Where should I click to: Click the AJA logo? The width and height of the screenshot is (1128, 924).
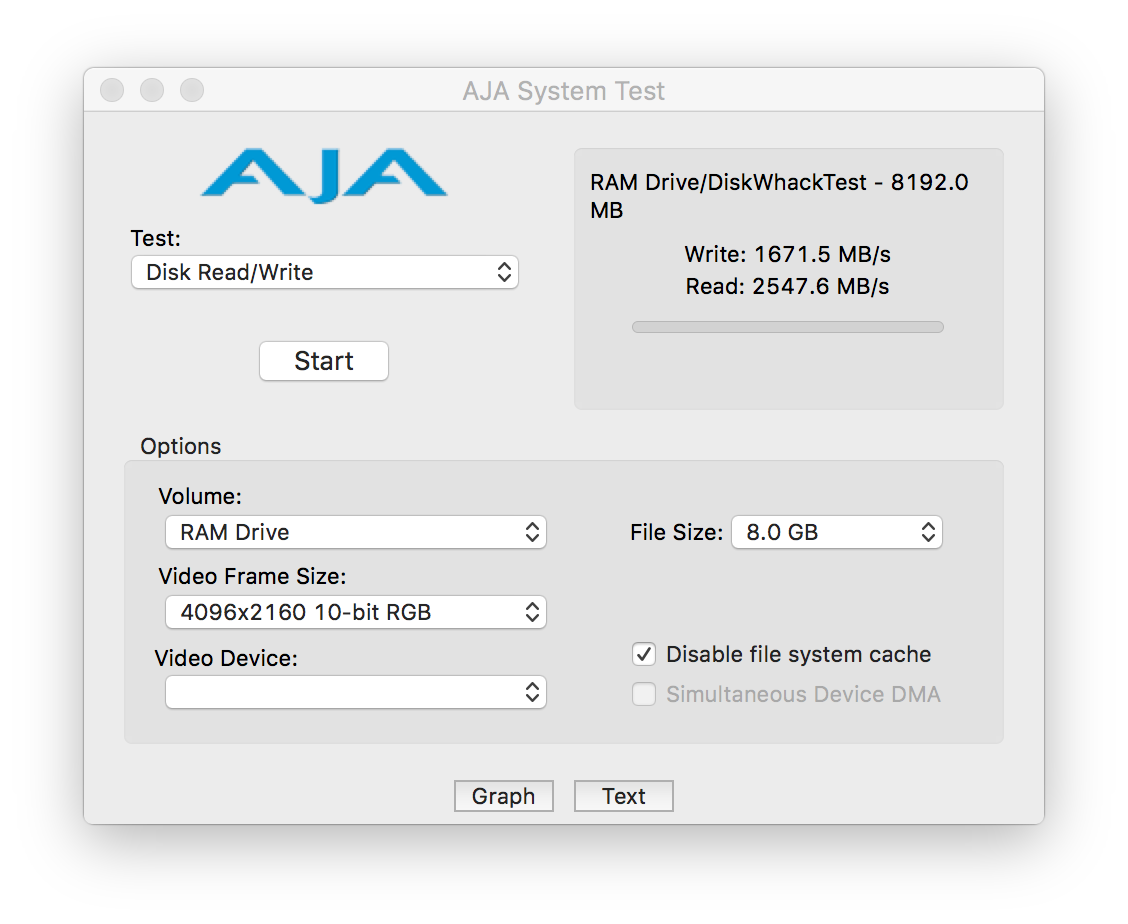323,177
